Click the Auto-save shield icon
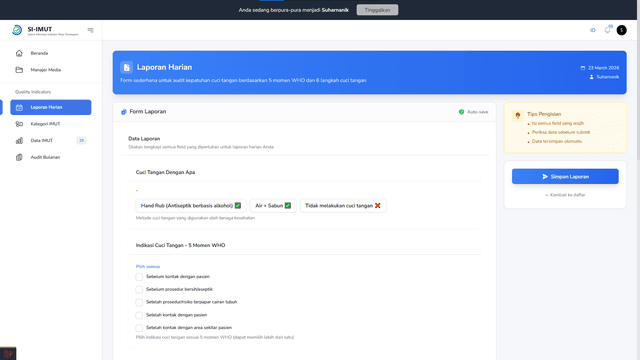 point(461,112)
